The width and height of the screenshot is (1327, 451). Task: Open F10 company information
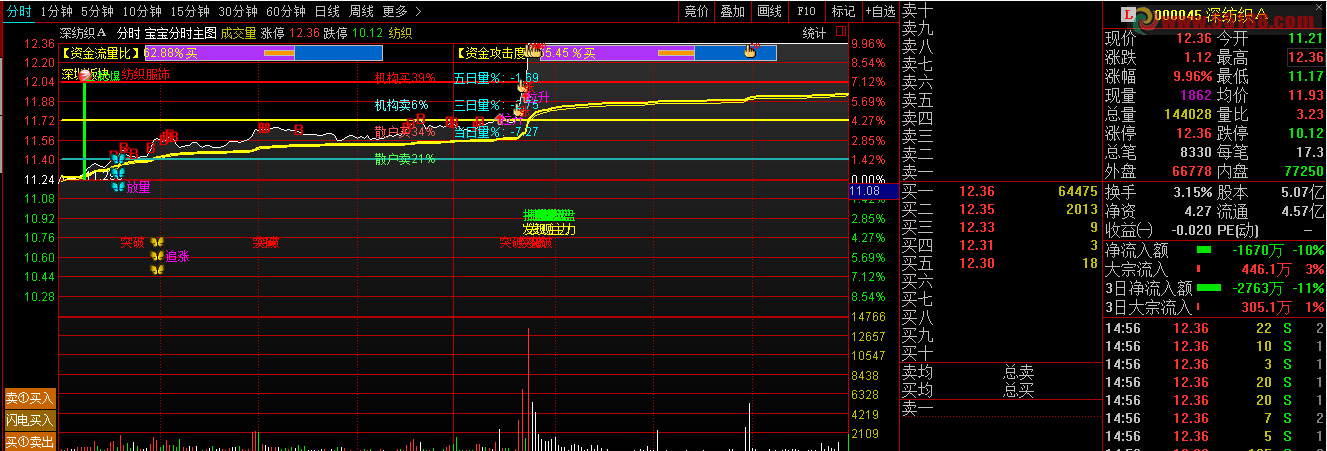click(x=807, y=11)
